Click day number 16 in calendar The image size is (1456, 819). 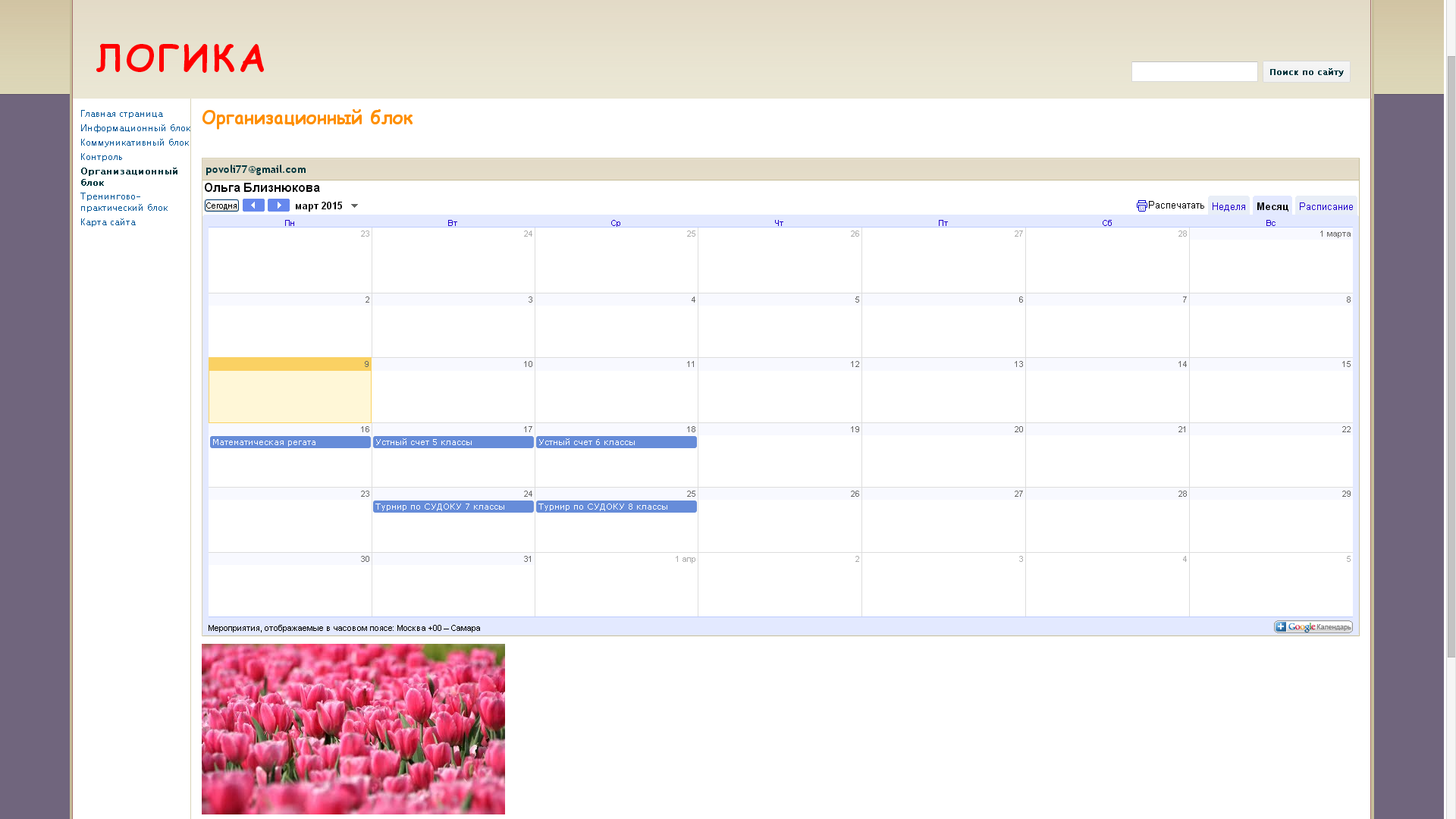365,429
